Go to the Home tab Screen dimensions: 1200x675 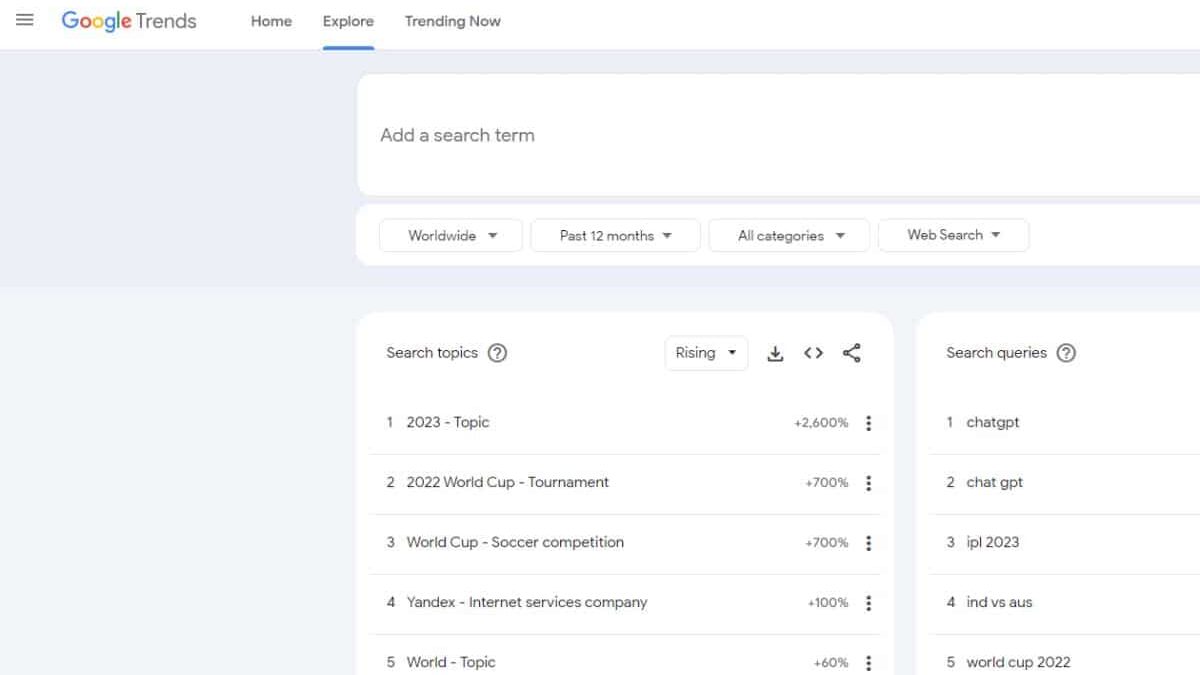[271, 21]
